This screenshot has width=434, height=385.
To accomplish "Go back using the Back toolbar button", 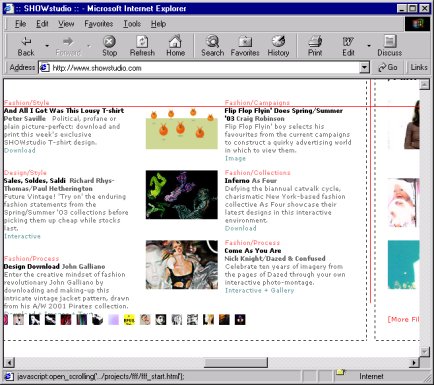I will click(26, 46).
